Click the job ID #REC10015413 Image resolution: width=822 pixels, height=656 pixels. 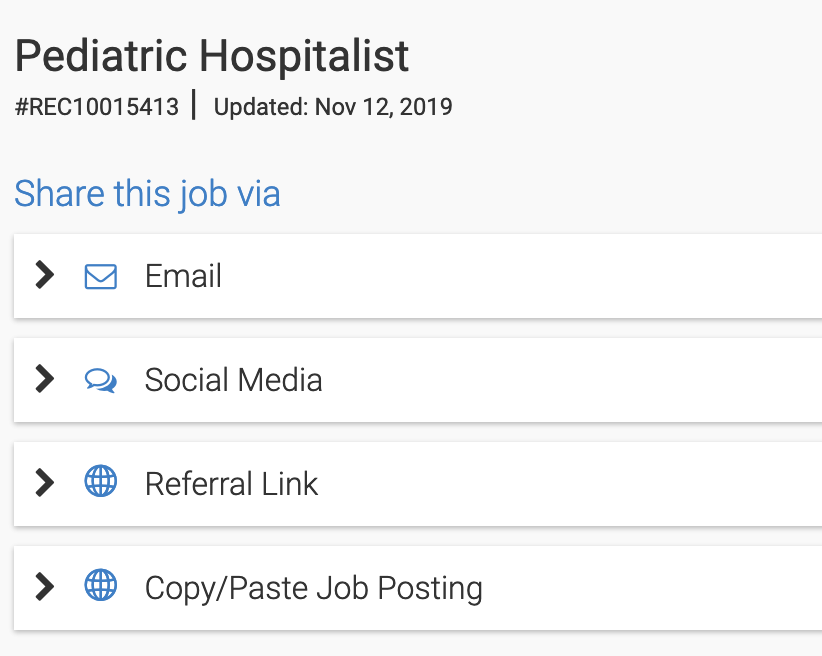[x=97, y=107]
